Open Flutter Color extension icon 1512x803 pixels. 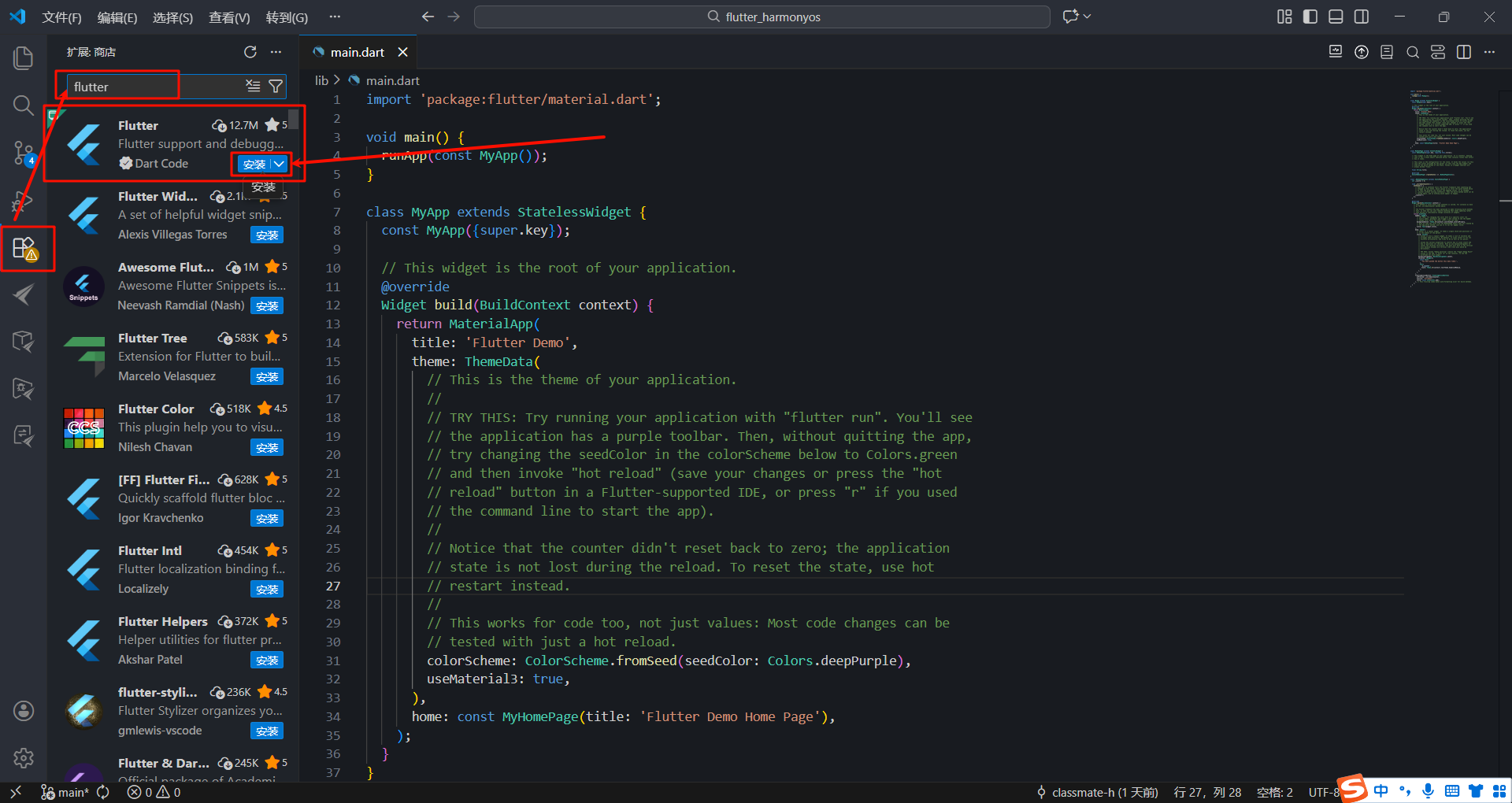click(x=83, y=428)
